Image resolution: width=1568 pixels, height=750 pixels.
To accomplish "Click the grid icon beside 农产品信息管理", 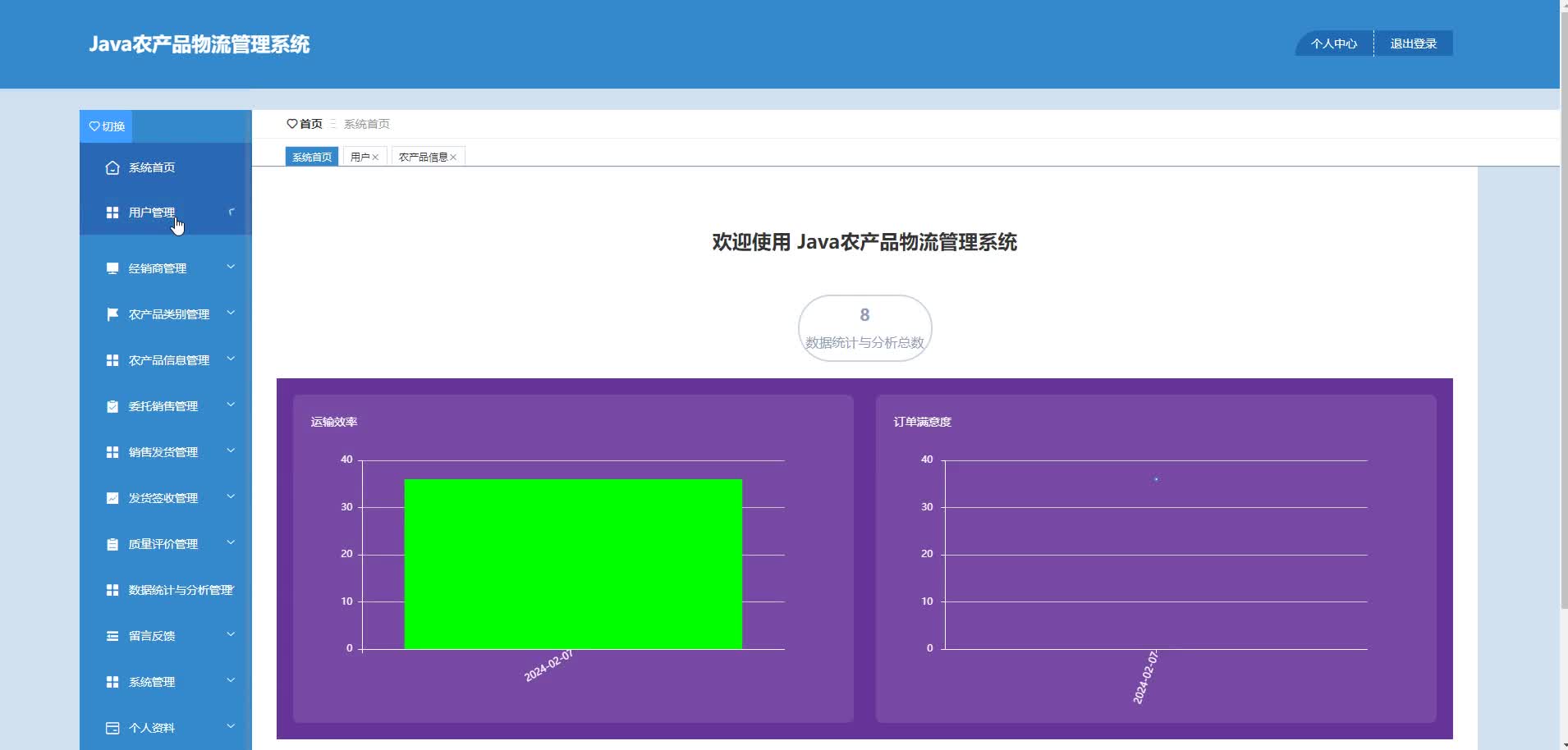I will click(x=112, y=360).
